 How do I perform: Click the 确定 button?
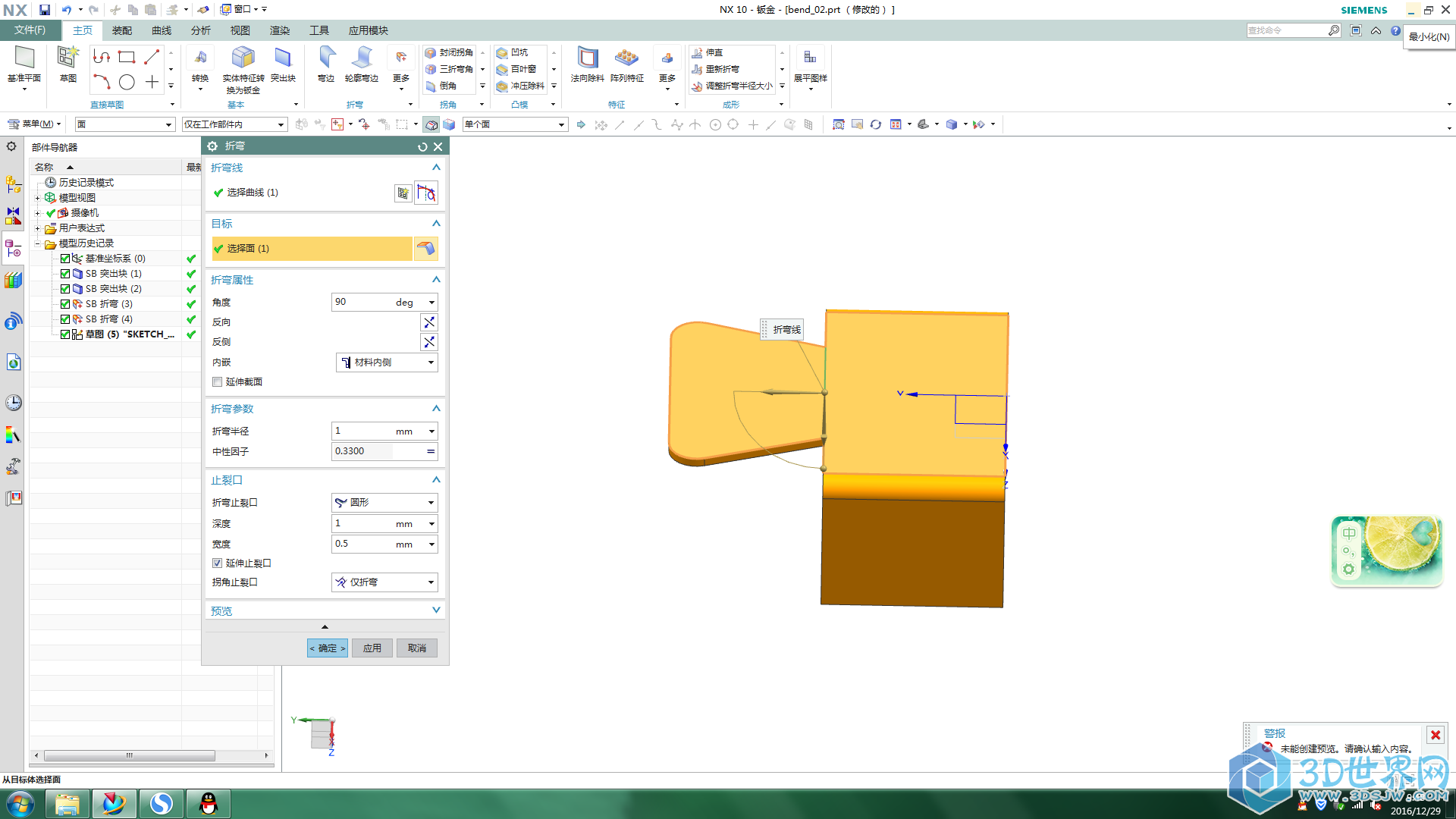click(x=328, y=648)
